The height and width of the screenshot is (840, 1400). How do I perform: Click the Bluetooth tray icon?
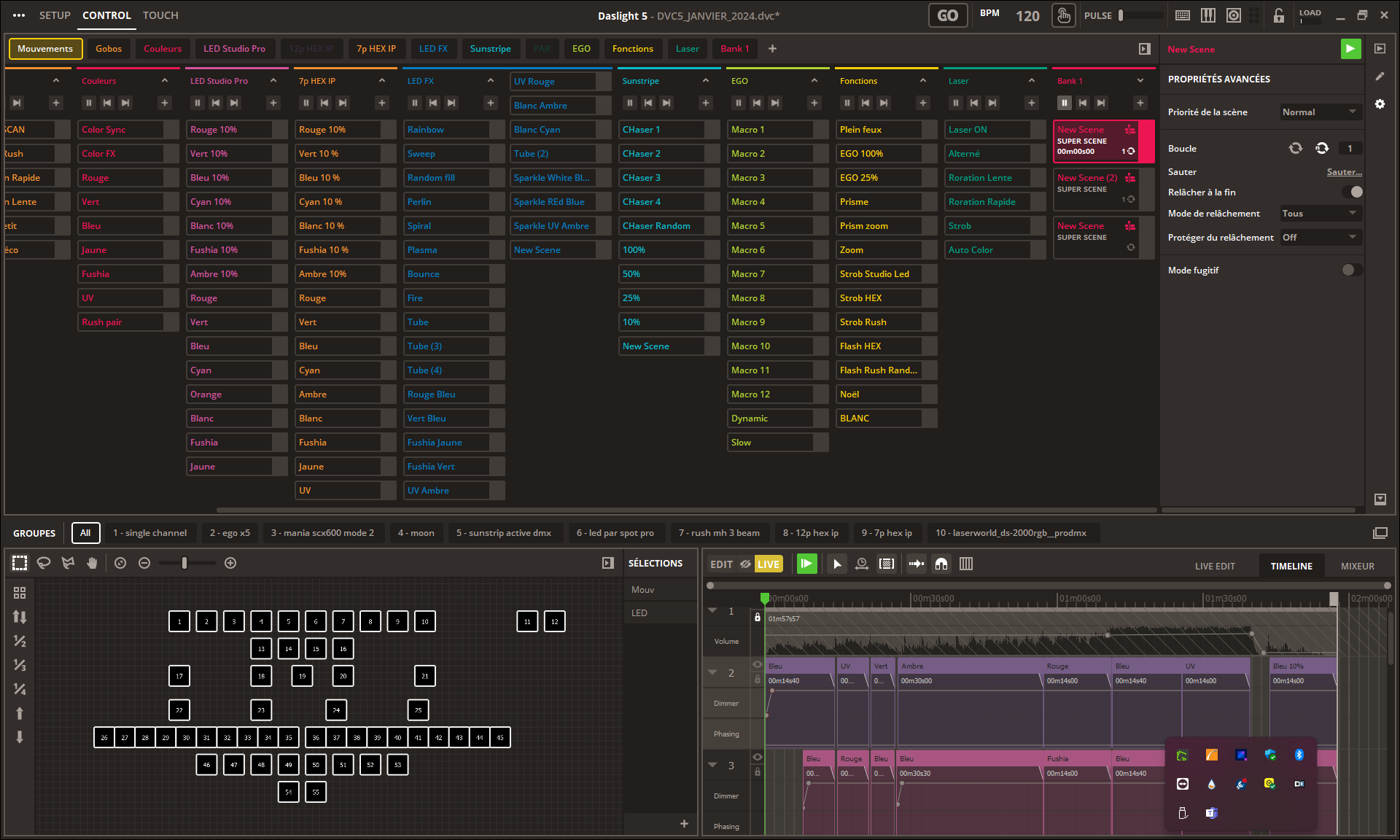click(x=1299, y=755)
